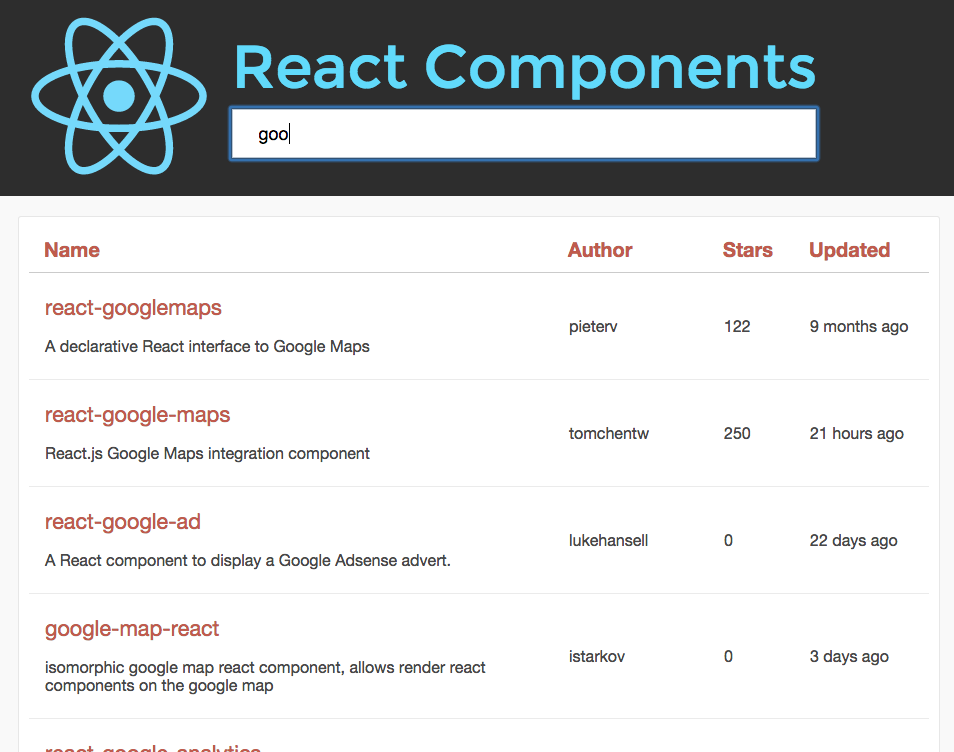This screenshot has width=954, height=752.
Task: Select author name lukehansell
Action: [x=608, y=540]
